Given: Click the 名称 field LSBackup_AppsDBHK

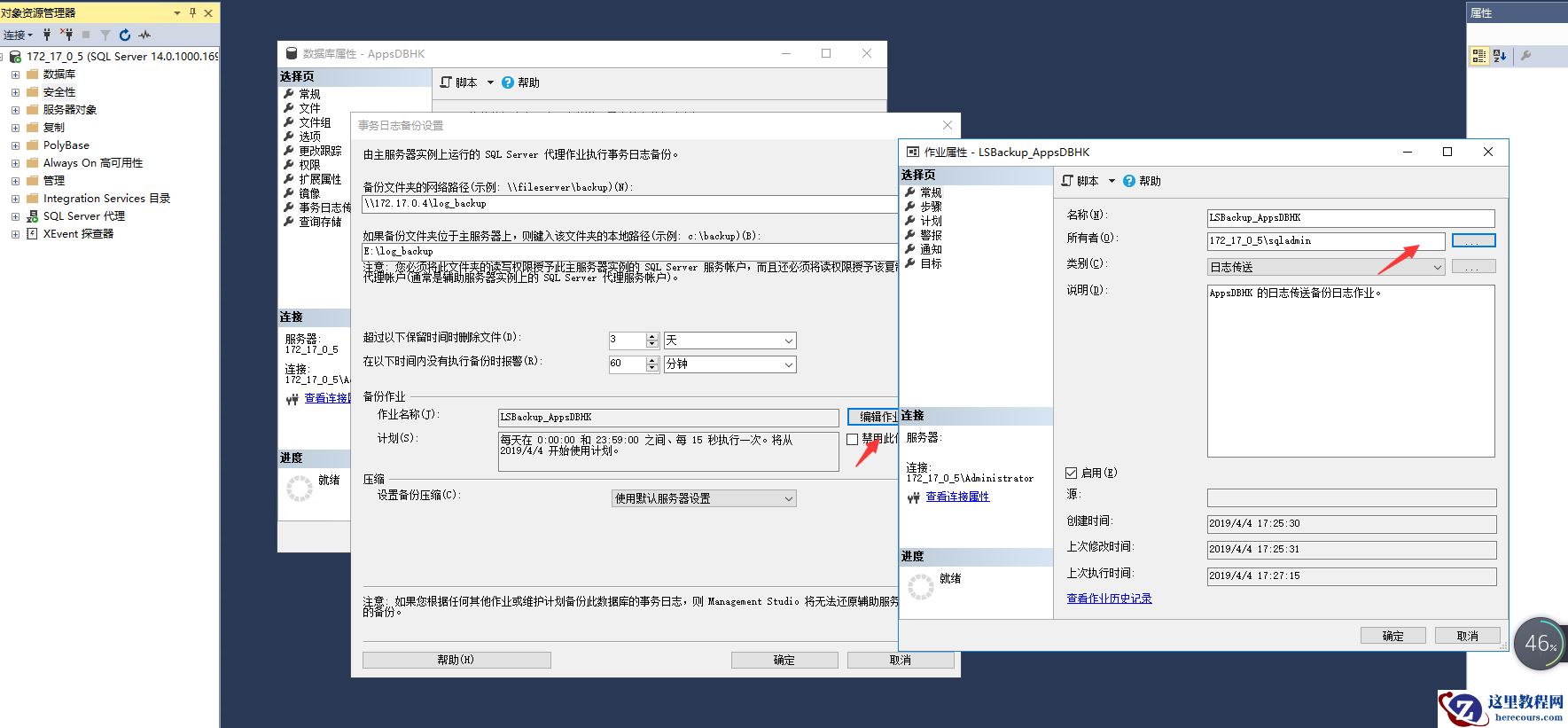Looking at the screenshot, I should 1351,217.
